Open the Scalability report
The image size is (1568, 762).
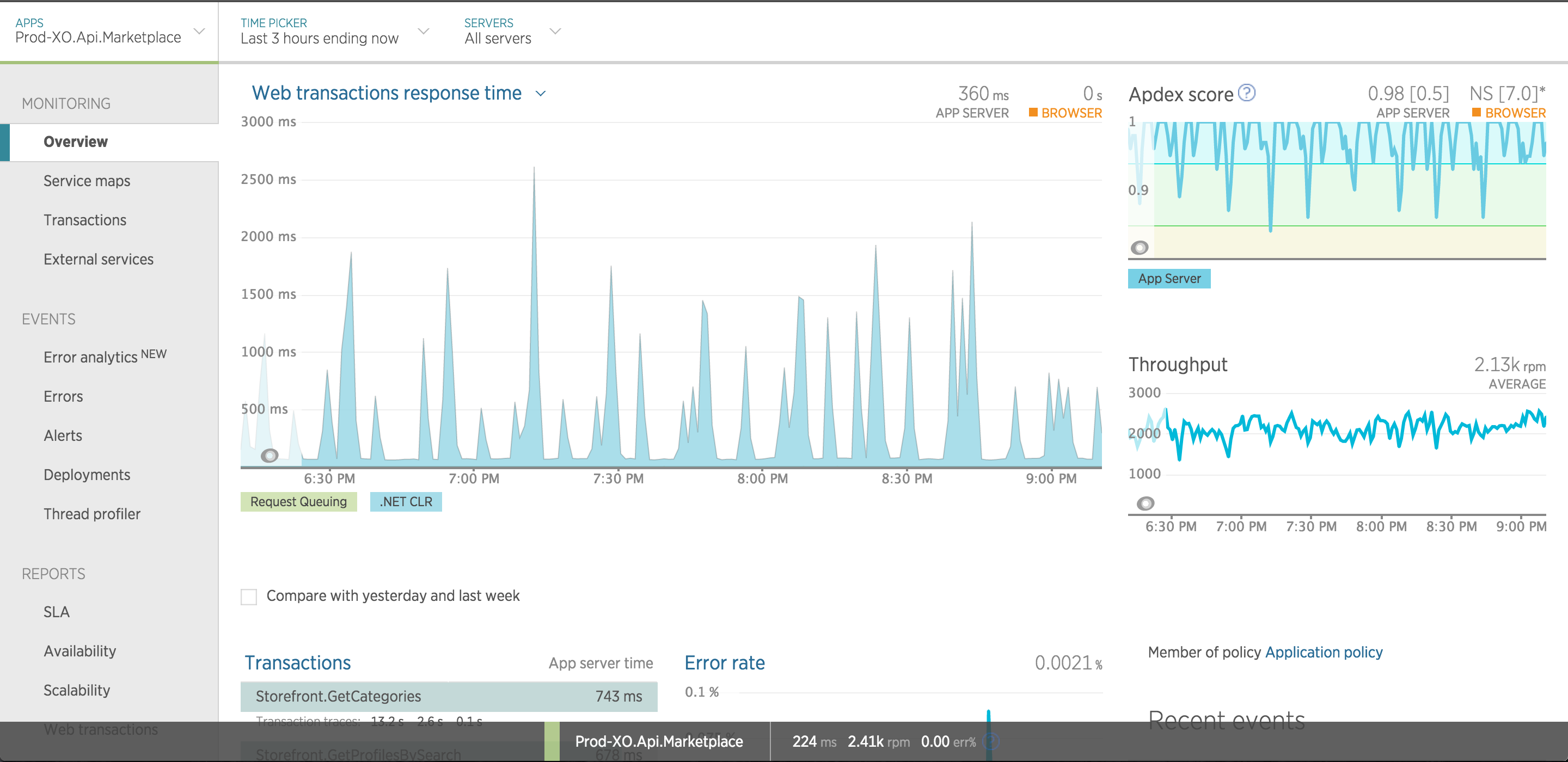pyautogui.click(x=77, y=690)
